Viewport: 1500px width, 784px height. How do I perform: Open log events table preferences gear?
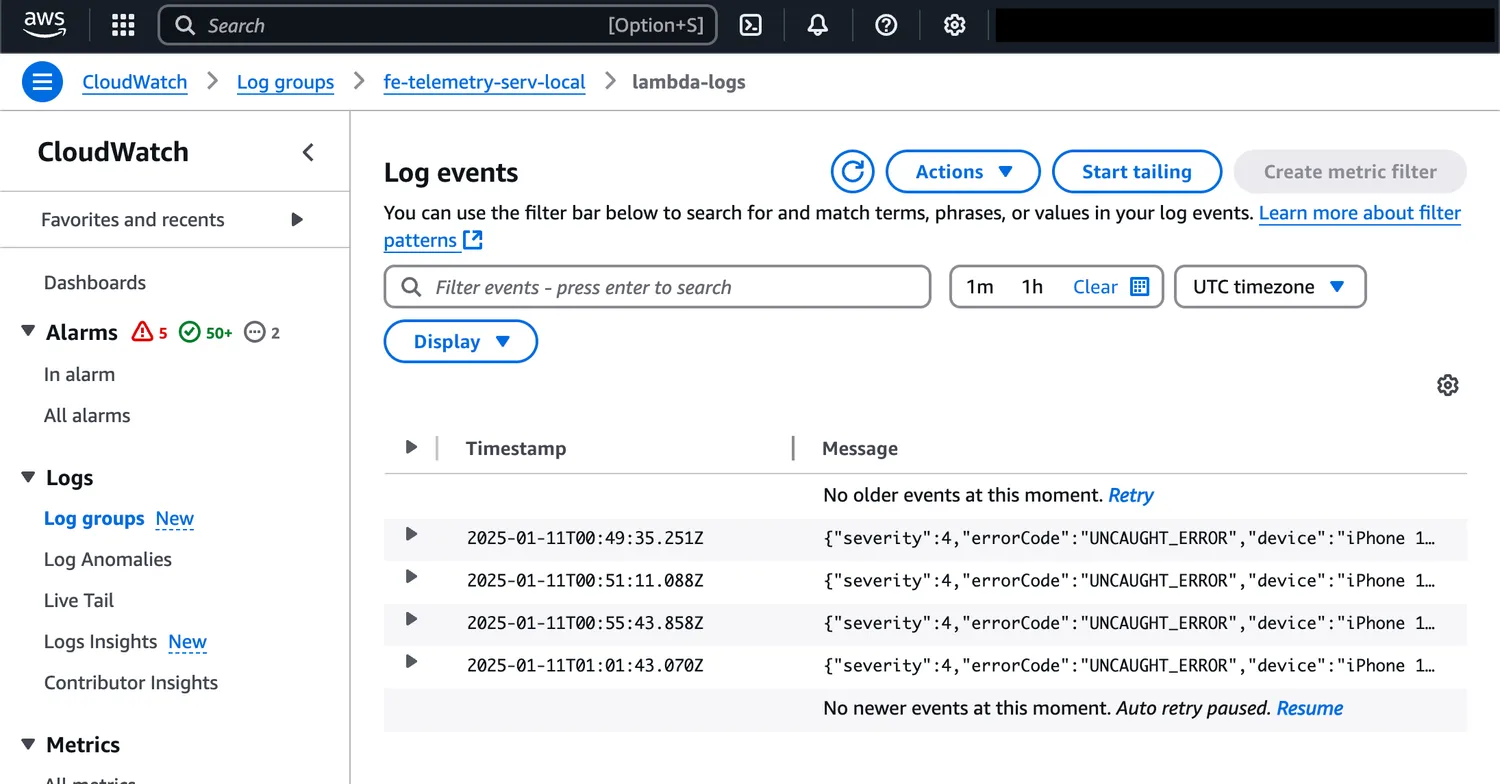click(1448, 385)
